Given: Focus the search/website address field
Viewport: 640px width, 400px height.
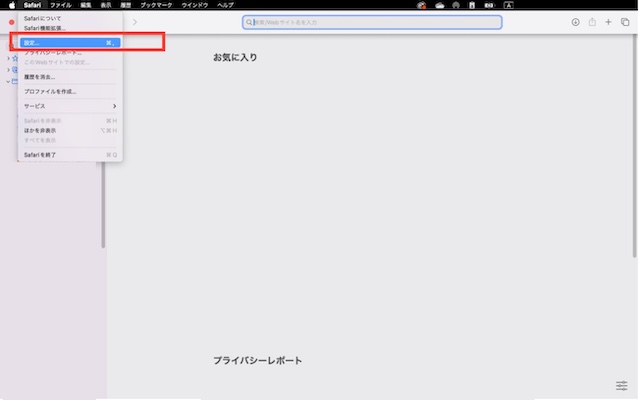Looking at the screenshot, I should point(372,22).
